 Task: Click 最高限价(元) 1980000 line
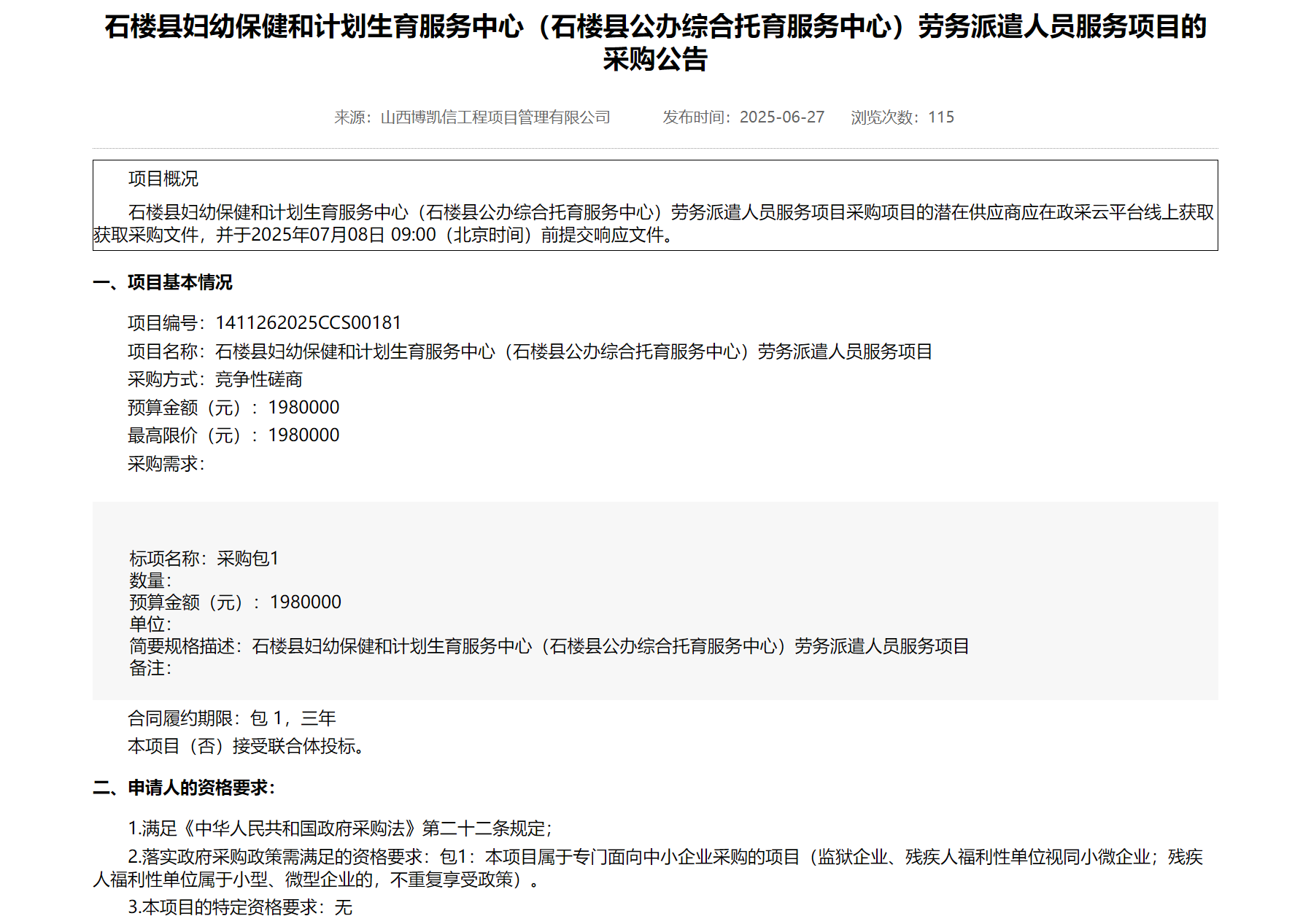[233, 435]
